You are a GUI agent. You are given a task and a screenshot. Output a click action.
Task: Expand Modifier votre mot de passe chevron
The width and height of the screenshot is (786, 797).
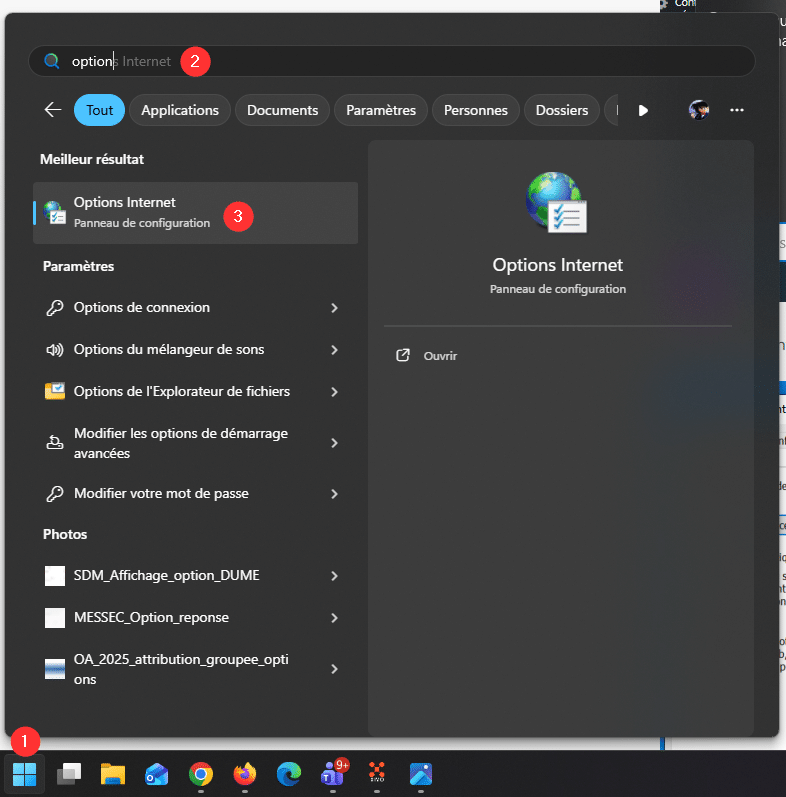pos(334,494)
